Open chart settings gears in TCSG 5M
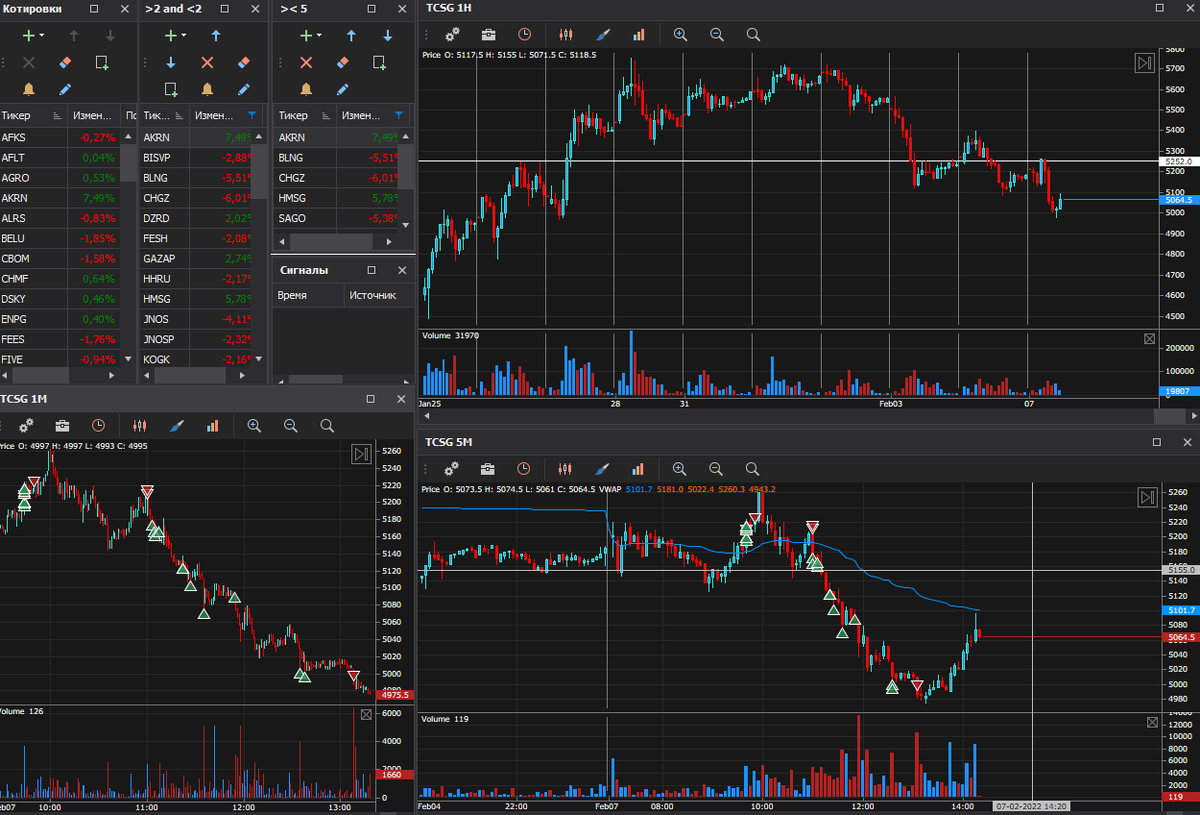 [x=452, y=468]
